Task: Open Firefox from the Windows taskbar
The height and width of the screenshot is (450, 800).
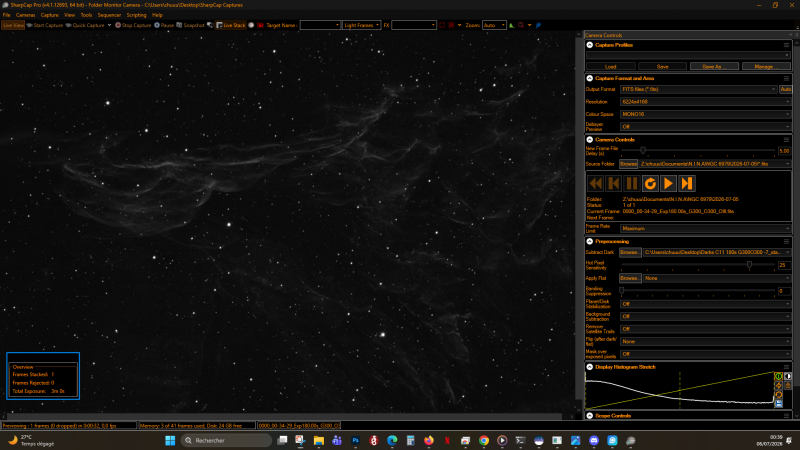Action: point(429,440)
